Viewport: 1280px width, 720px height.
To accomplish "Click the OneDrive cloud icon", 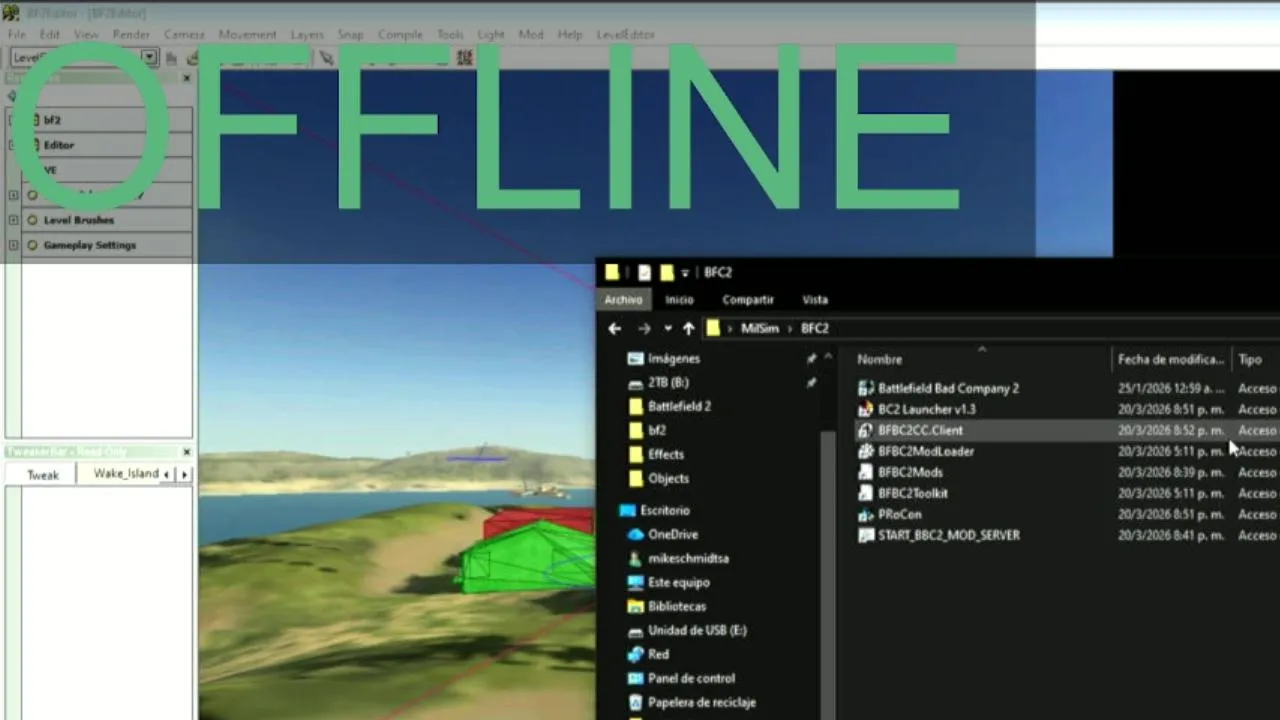I will coord(635,534).
